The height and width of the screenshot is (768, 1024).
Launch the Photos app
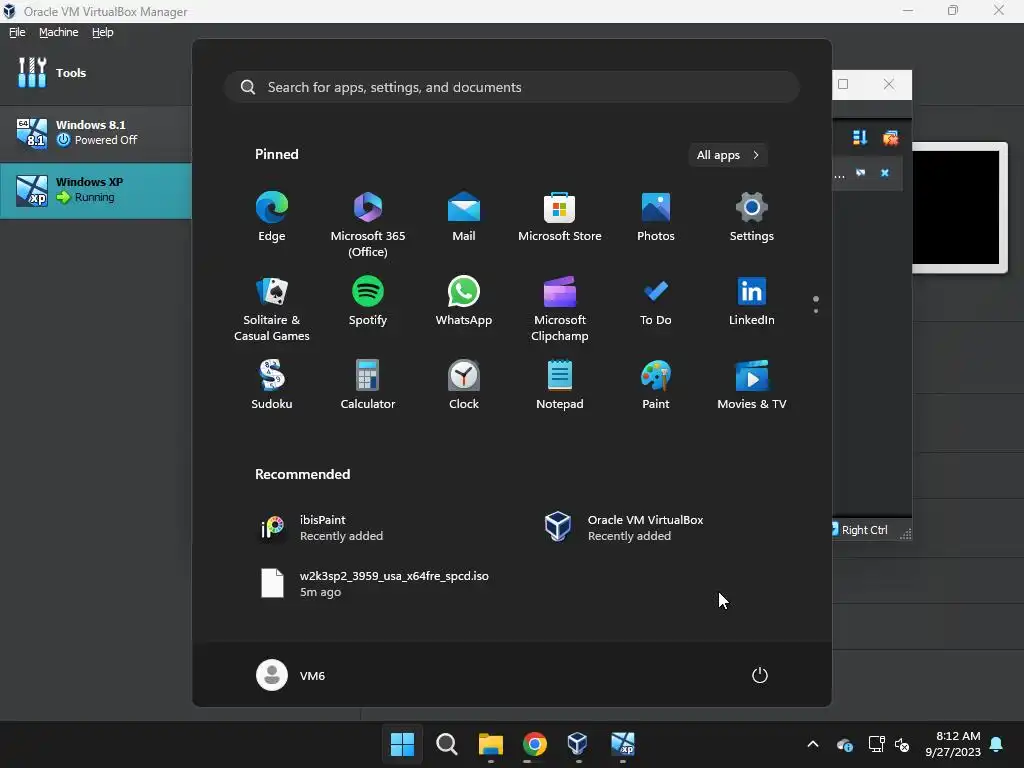point(656,217)
